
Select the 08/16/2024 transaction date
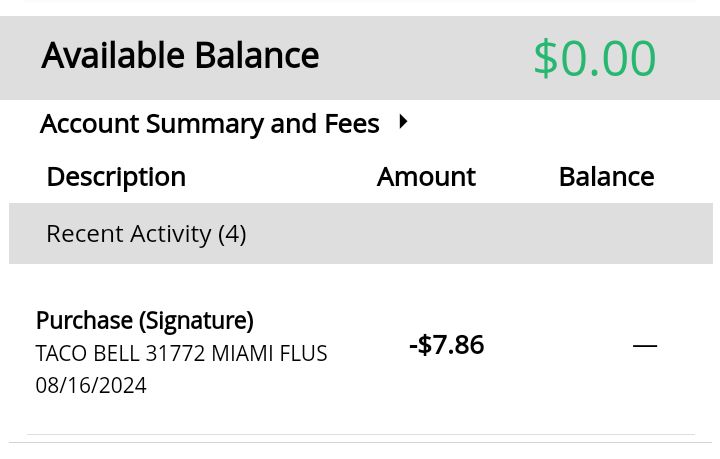[x=91, y=386]
